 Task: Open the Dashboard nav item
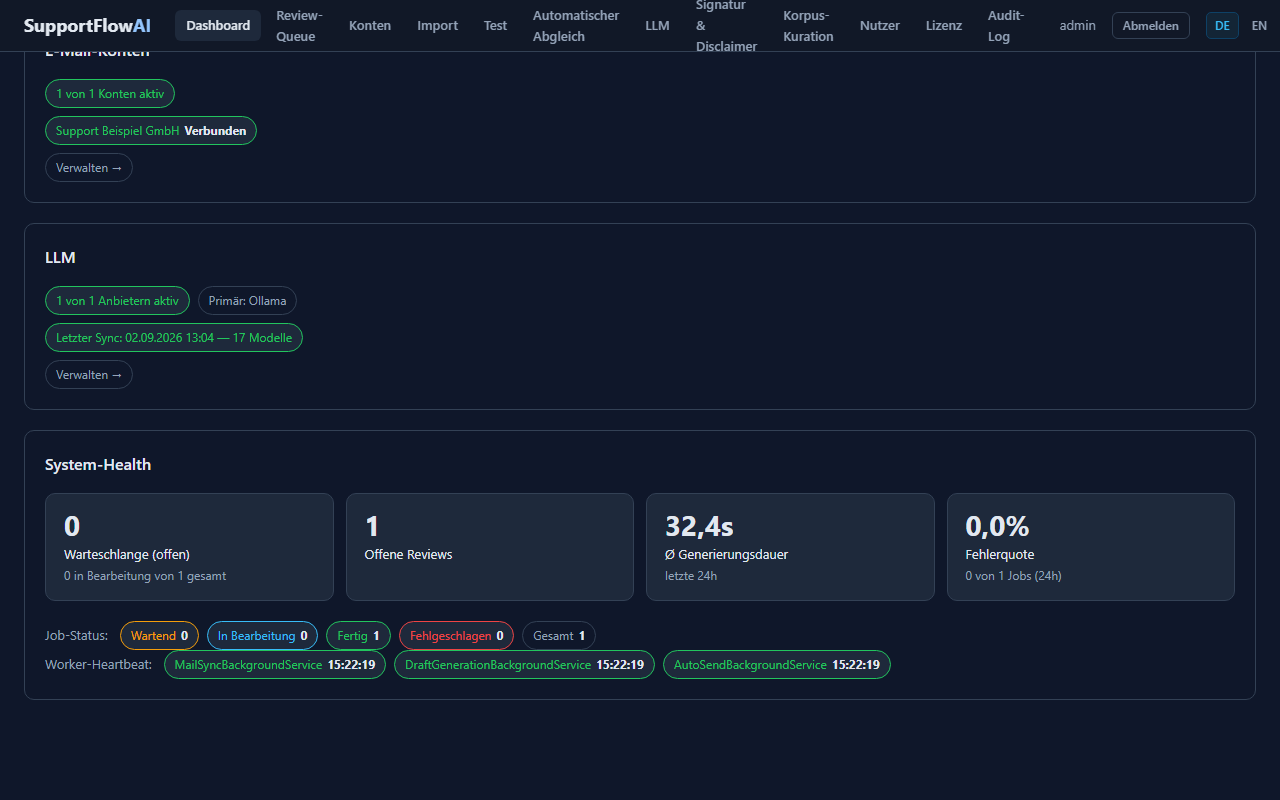click(x=218, y=25)
